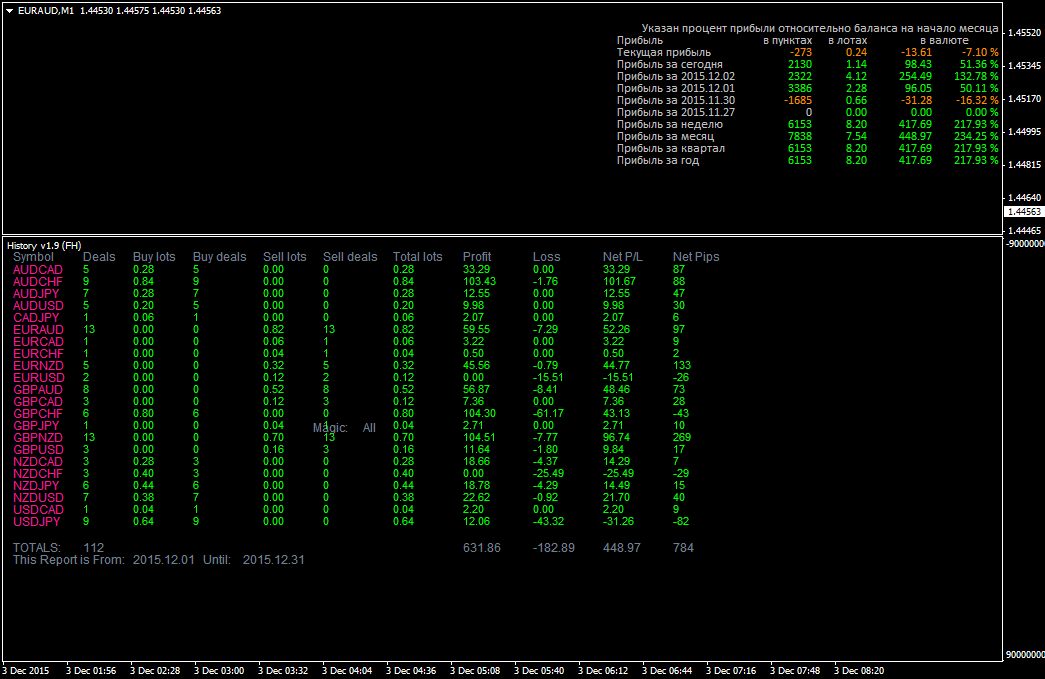Click the Deals column header
The height and width of the screenshot is (679, 1045).
tap(99, 257)
